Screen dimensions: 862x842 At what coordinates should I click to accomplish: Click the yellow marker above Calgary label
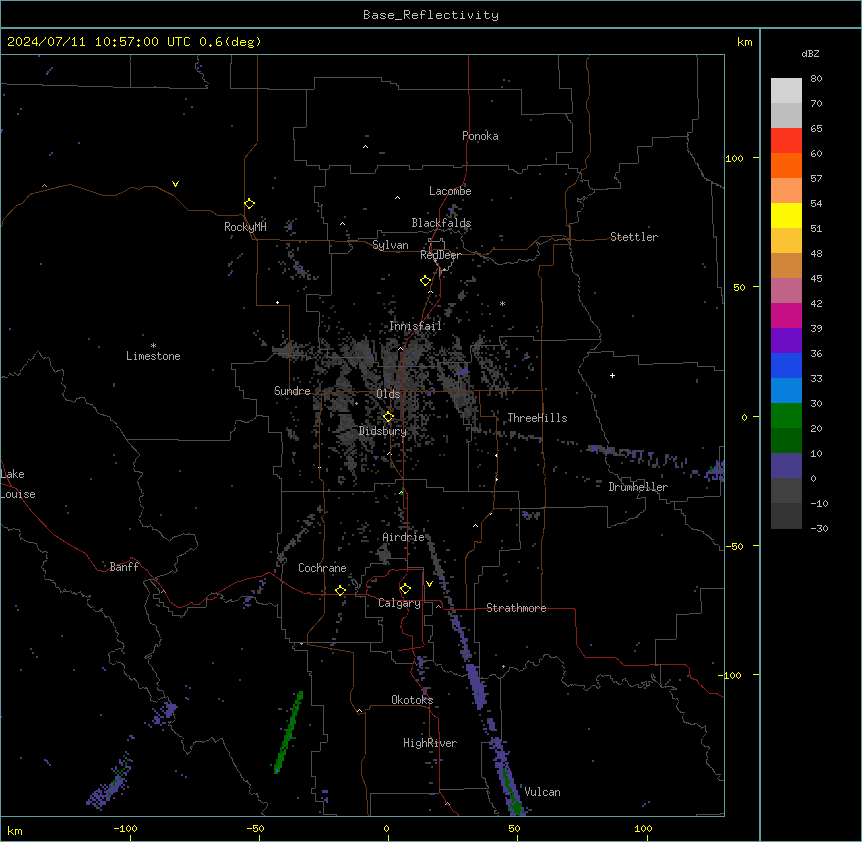tap(405, 589)
